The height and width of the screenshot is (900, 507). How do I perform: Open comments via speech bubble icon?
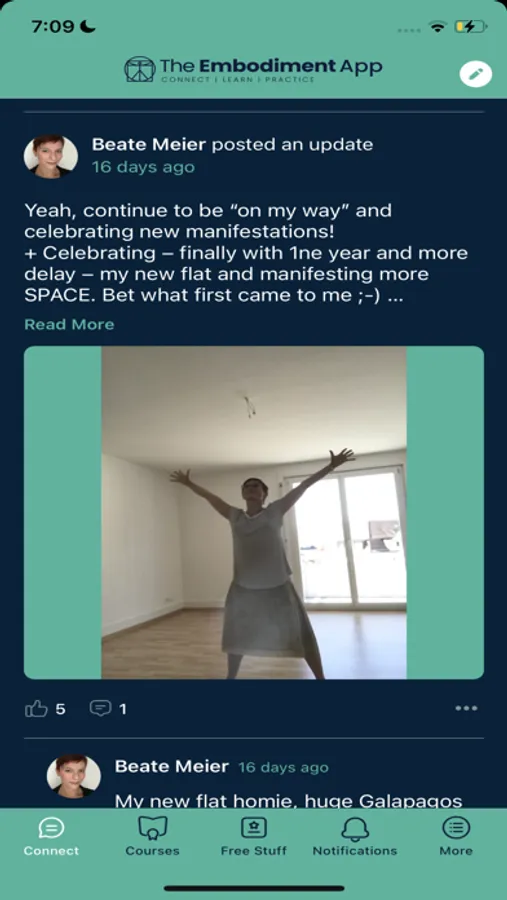coord(100,708)
